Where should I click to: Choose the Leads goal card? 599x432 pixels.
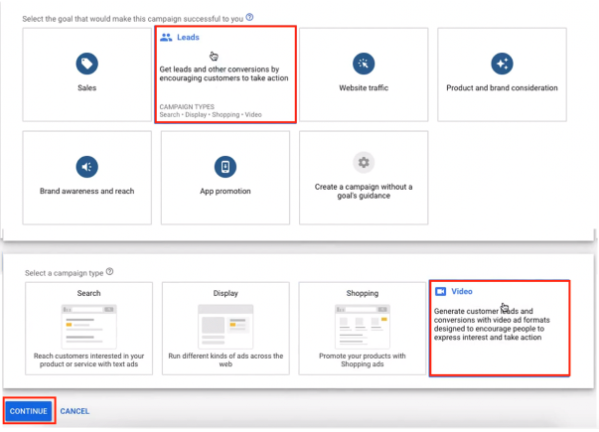(225, 74)
